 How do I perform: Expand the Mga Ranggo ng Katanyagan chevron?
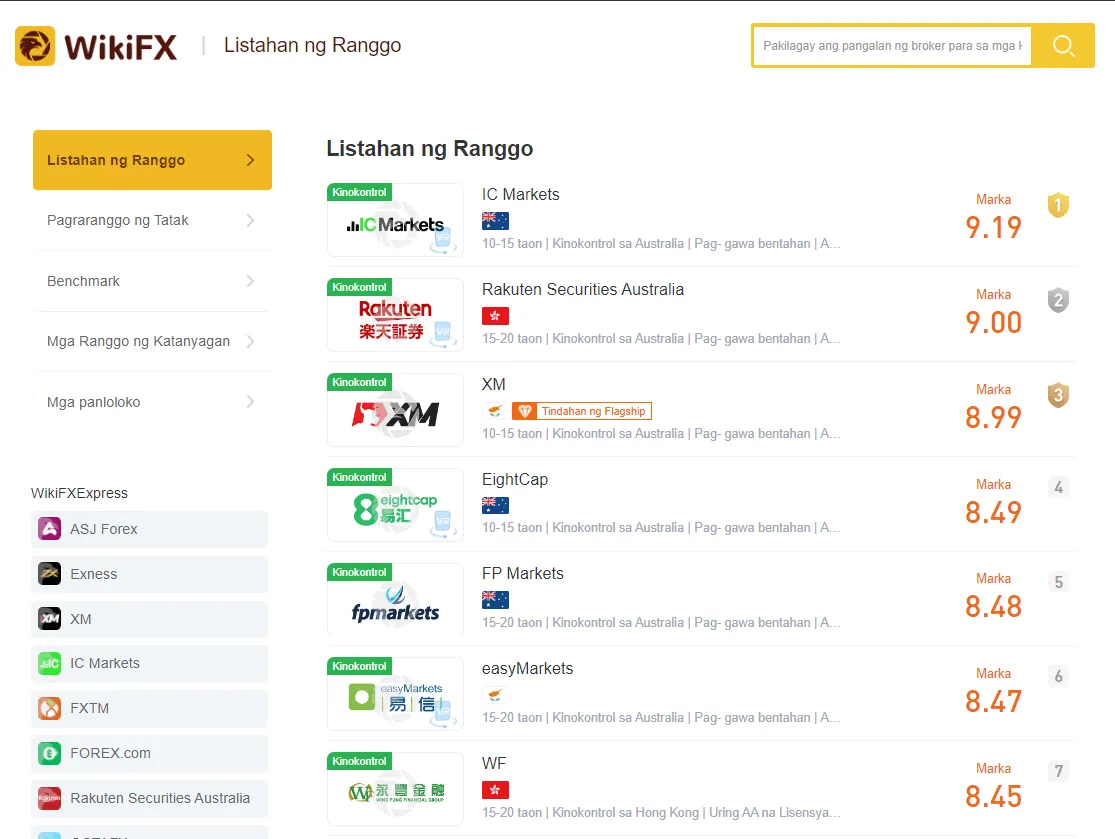250,341
